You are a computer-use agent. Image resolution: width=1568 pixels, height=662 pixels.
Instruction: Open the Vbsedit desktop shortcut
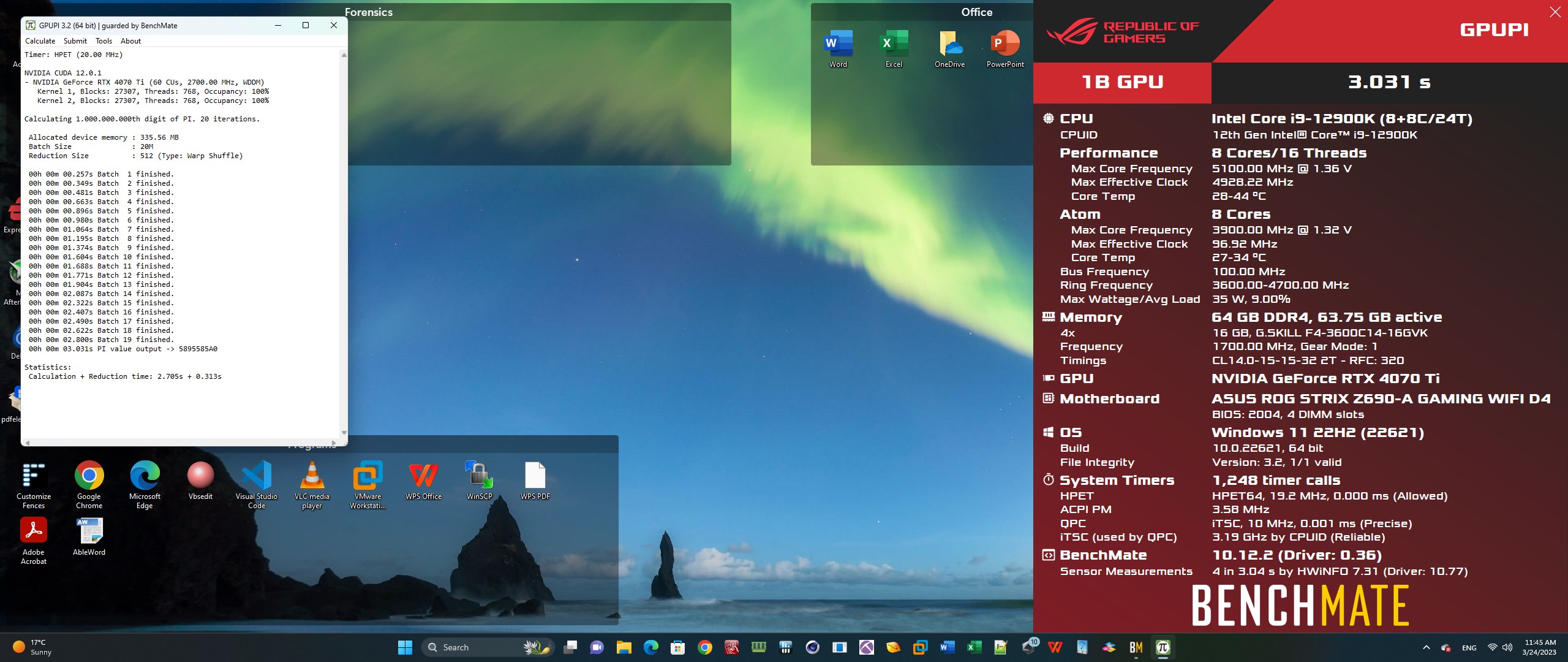200,481
